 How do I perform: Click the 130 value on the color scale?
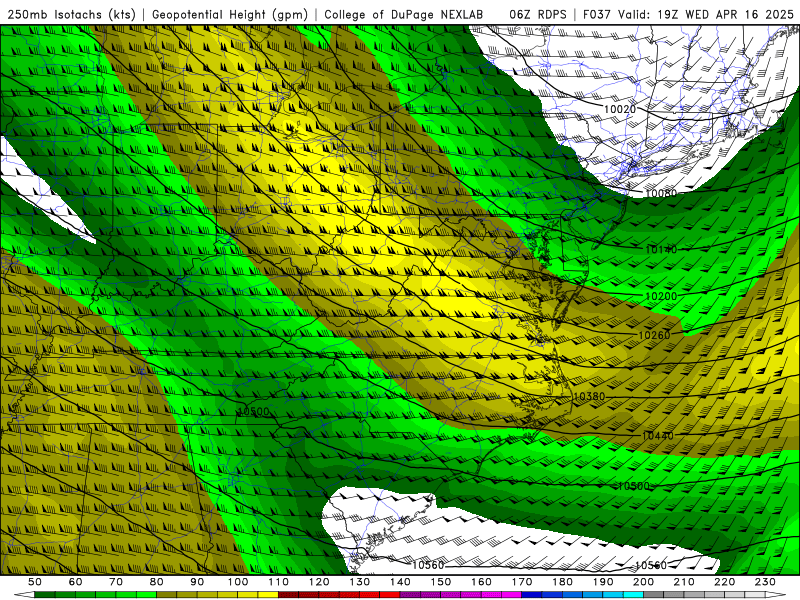[x=360, y=582]
